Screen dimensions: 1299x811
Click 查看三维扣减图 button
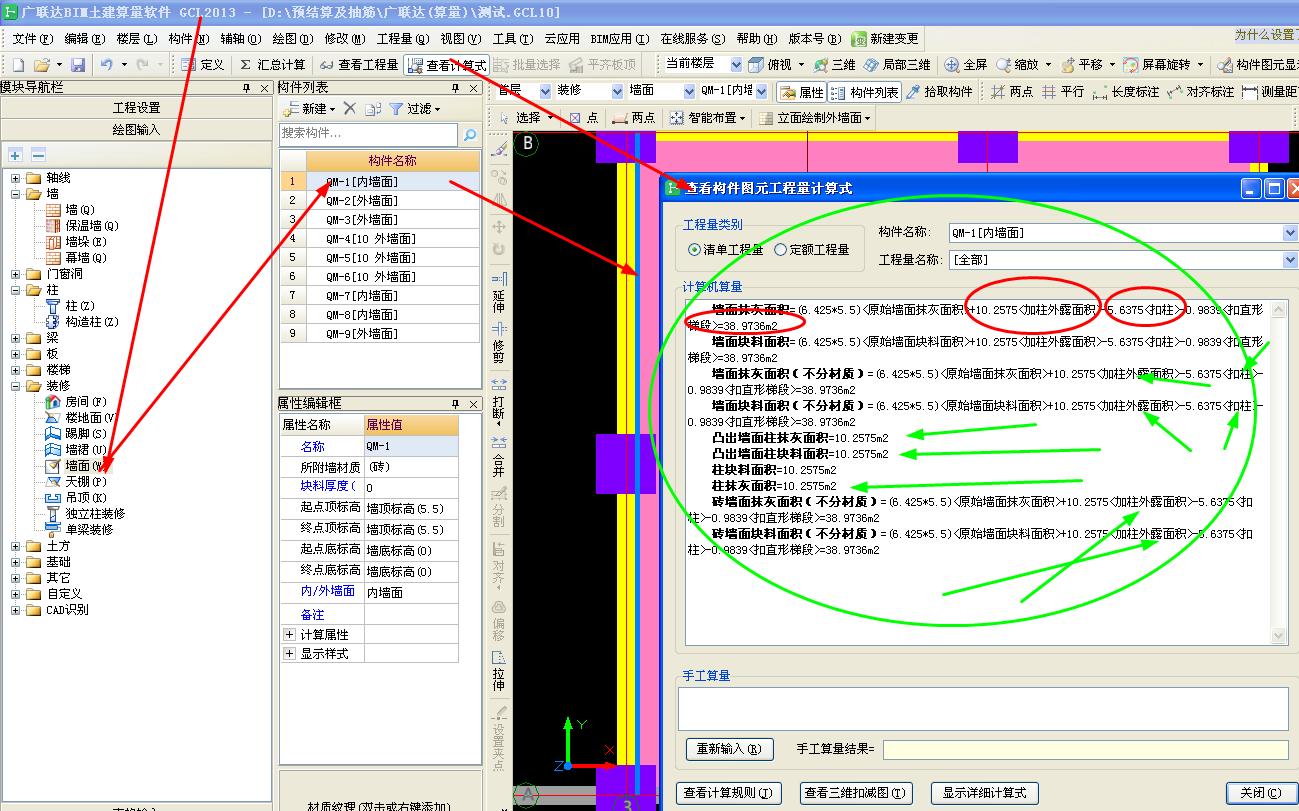(857, 793)
